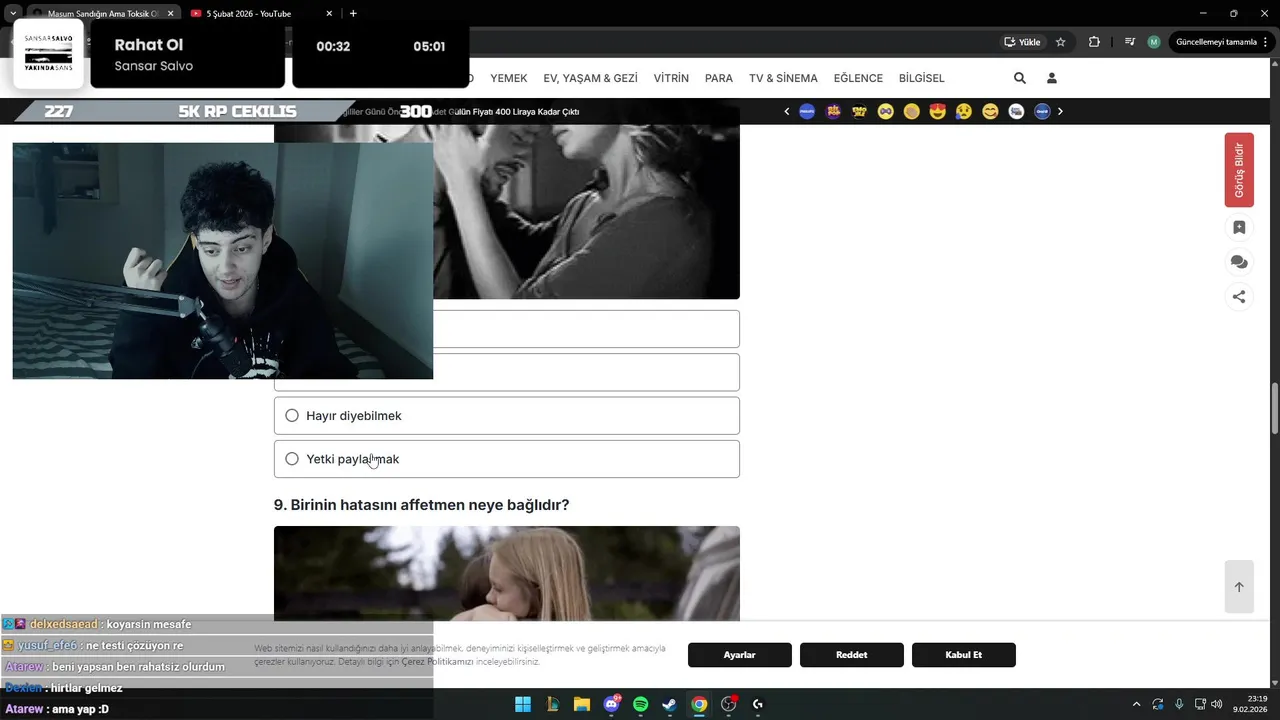Viewport: 1280px width, 720px height.
Task: Show previous categories with left chevron
Action: tap(786, 112)
